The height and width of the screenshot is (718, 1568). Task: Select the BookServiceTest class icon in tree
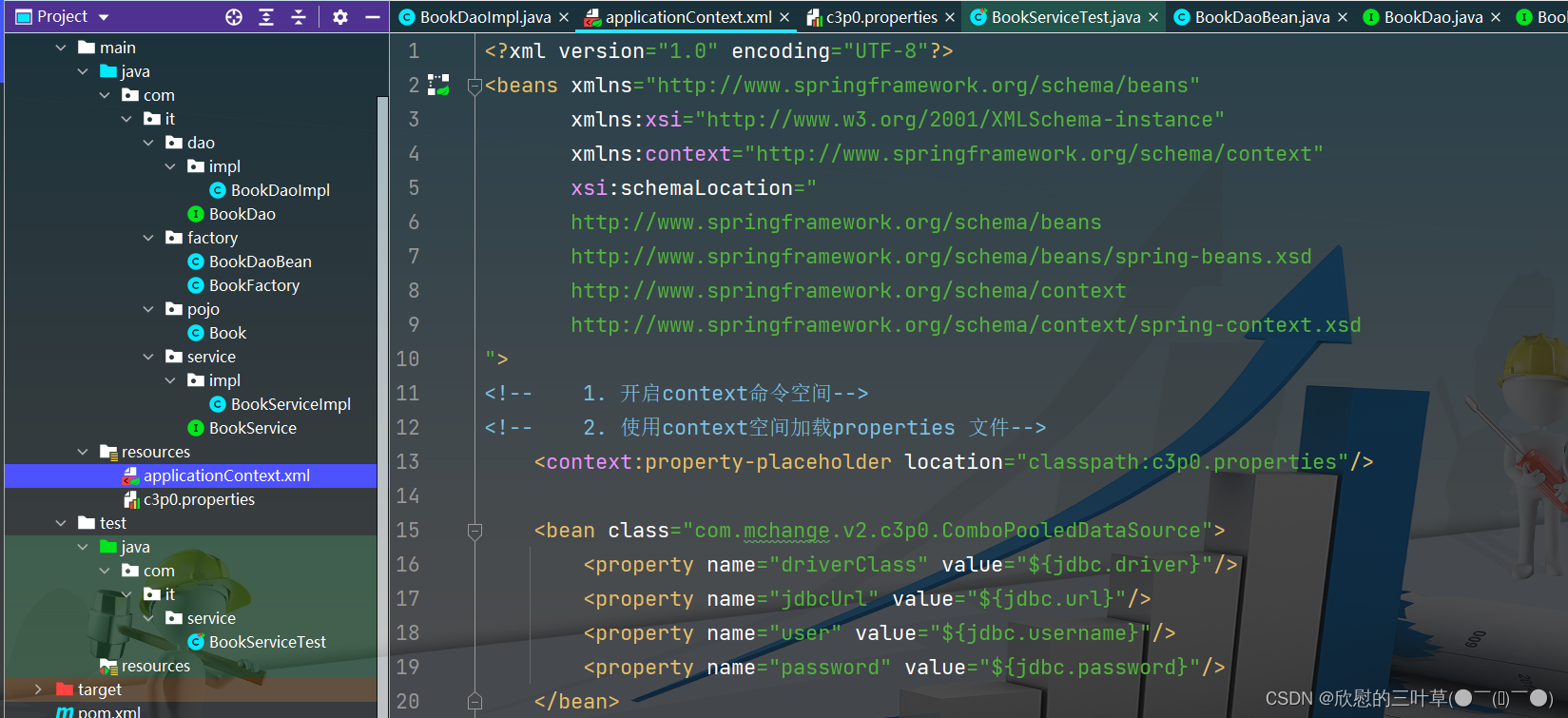pos(196,642)
